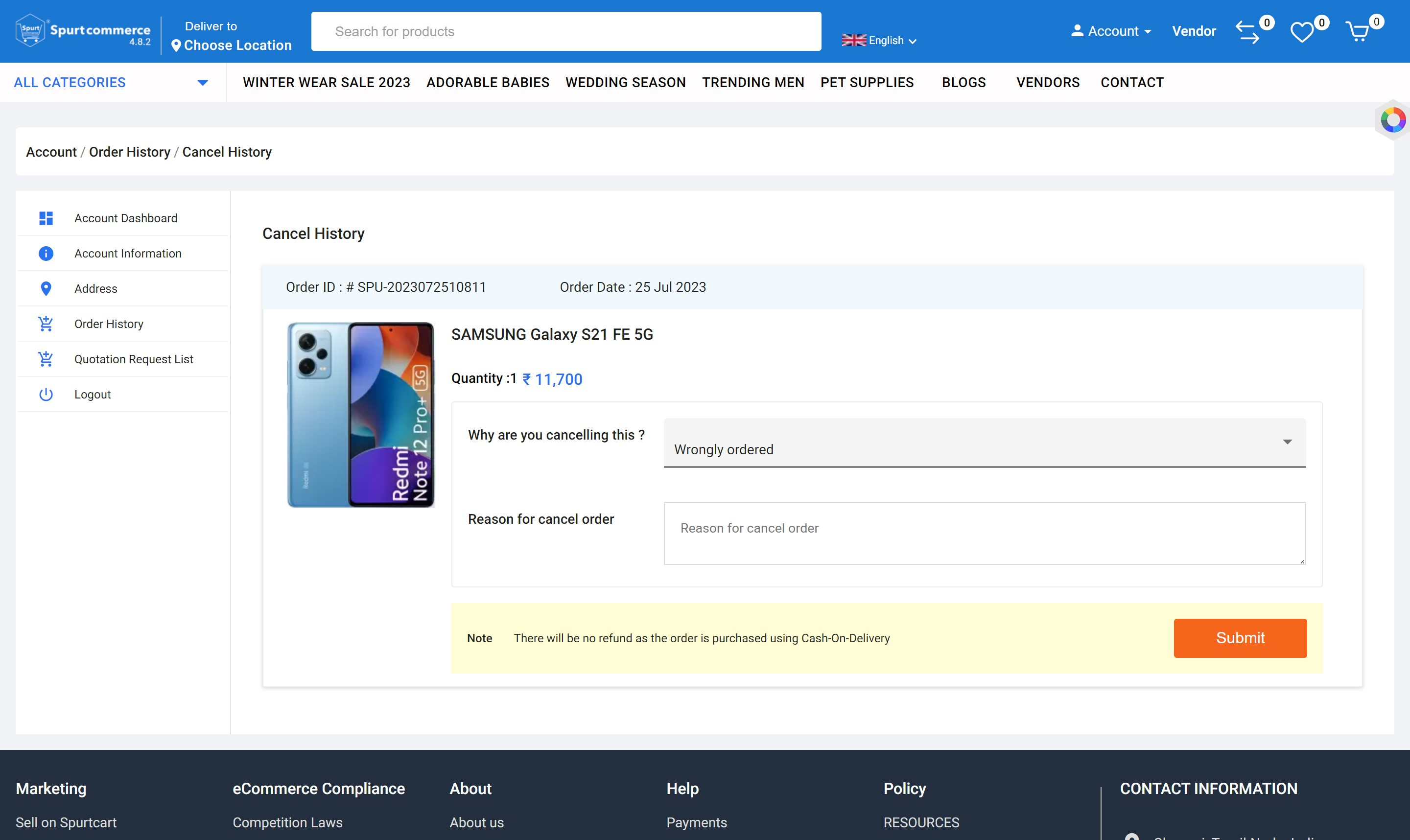
Task: Click the Address map pin icon
Action: pyautogui.click(x=46, y=289)
